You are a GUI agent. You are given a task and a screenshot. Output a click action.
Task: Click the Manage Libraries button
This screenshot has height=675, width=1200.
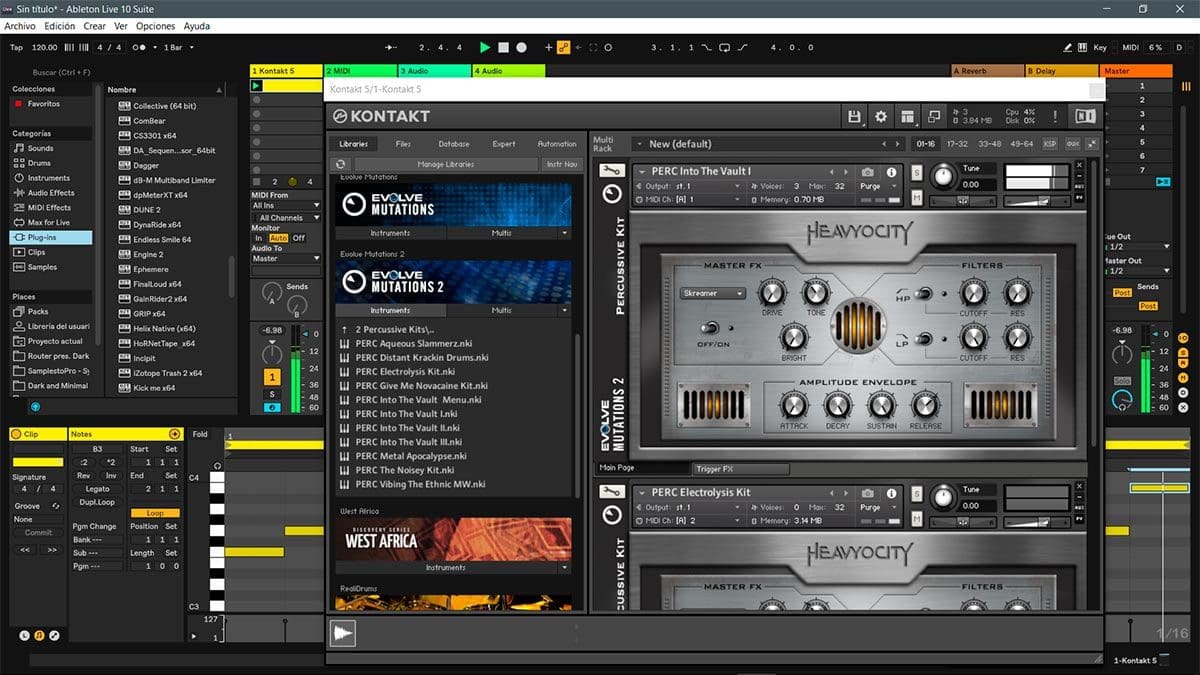(446, 164)
